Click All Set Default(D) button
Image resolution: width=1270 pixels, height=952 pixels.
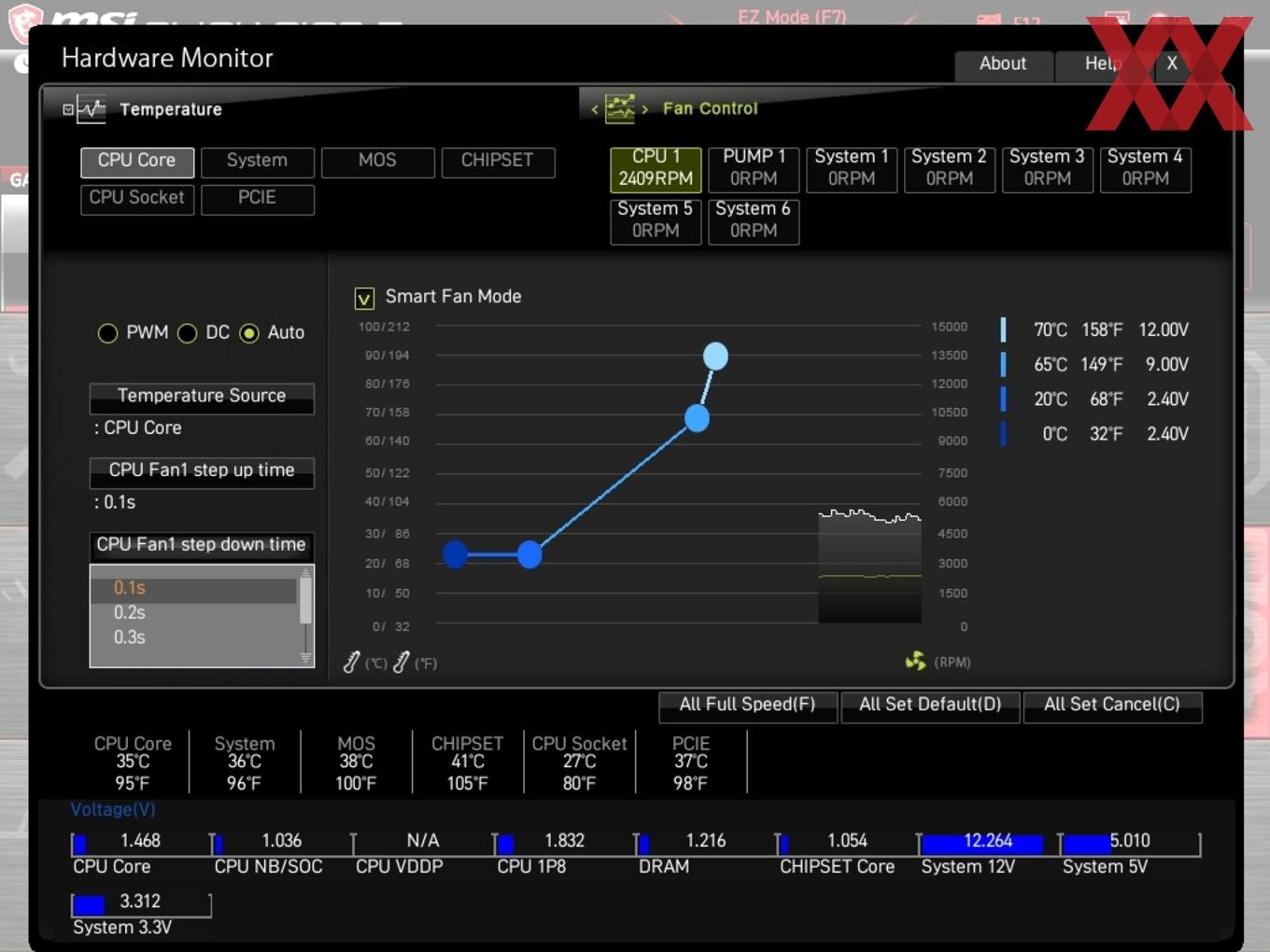(x=930, y=707)
